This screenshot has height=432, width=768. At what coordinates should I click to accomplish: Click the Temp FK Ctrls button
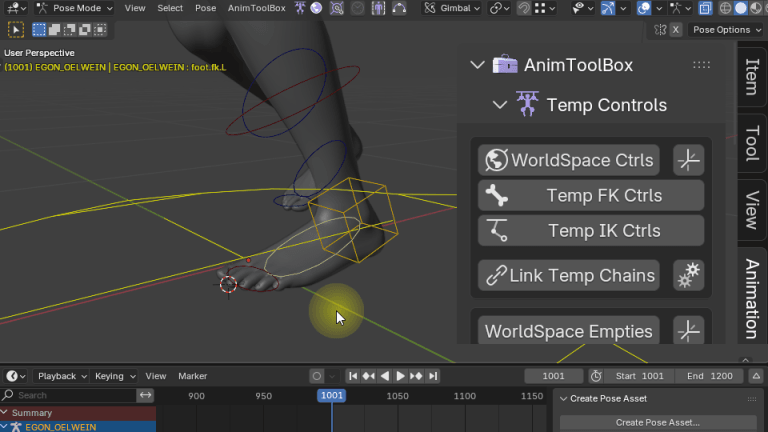(590, 195)
